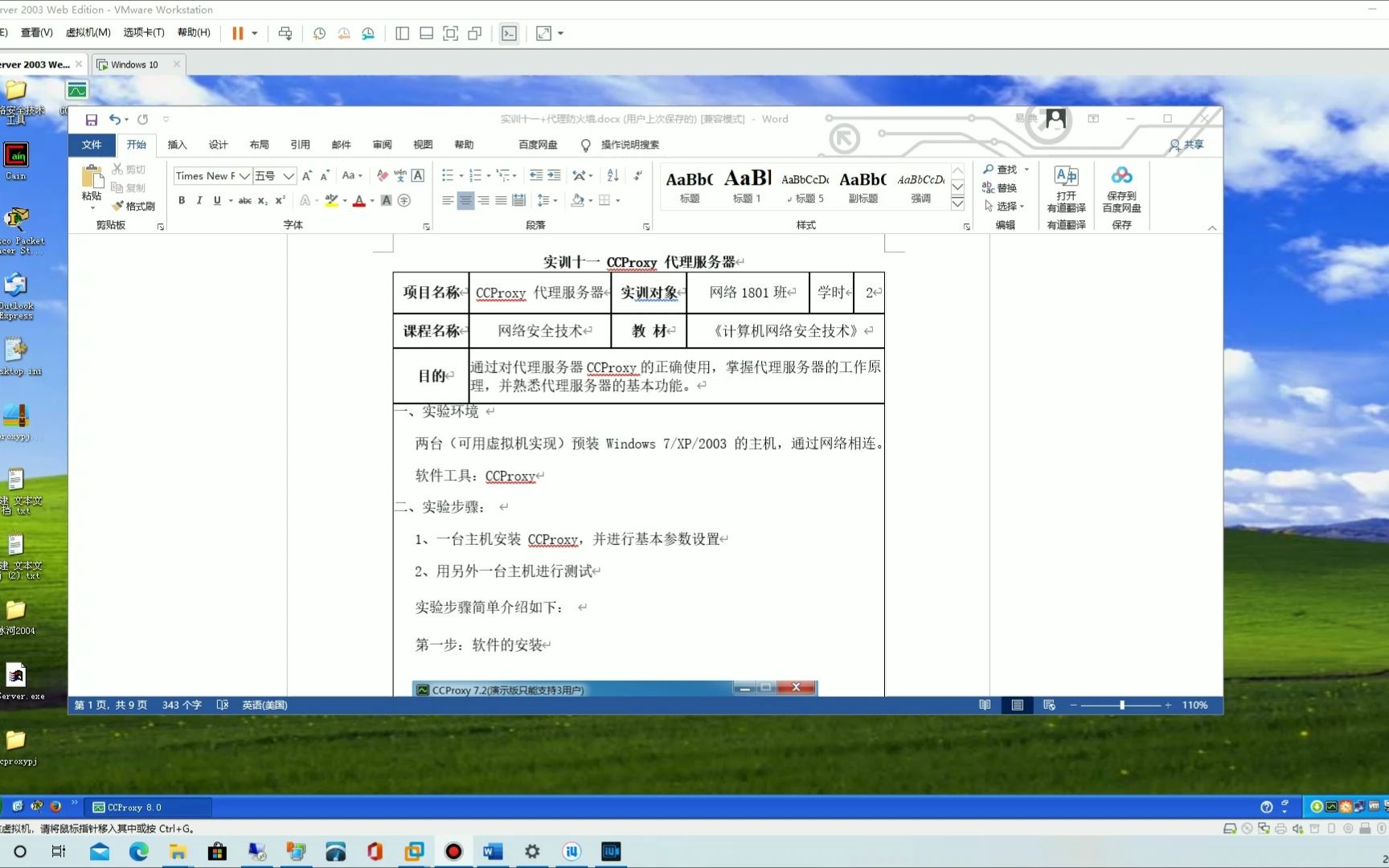Open the Font dialog launcher

[x=426, y=227]
